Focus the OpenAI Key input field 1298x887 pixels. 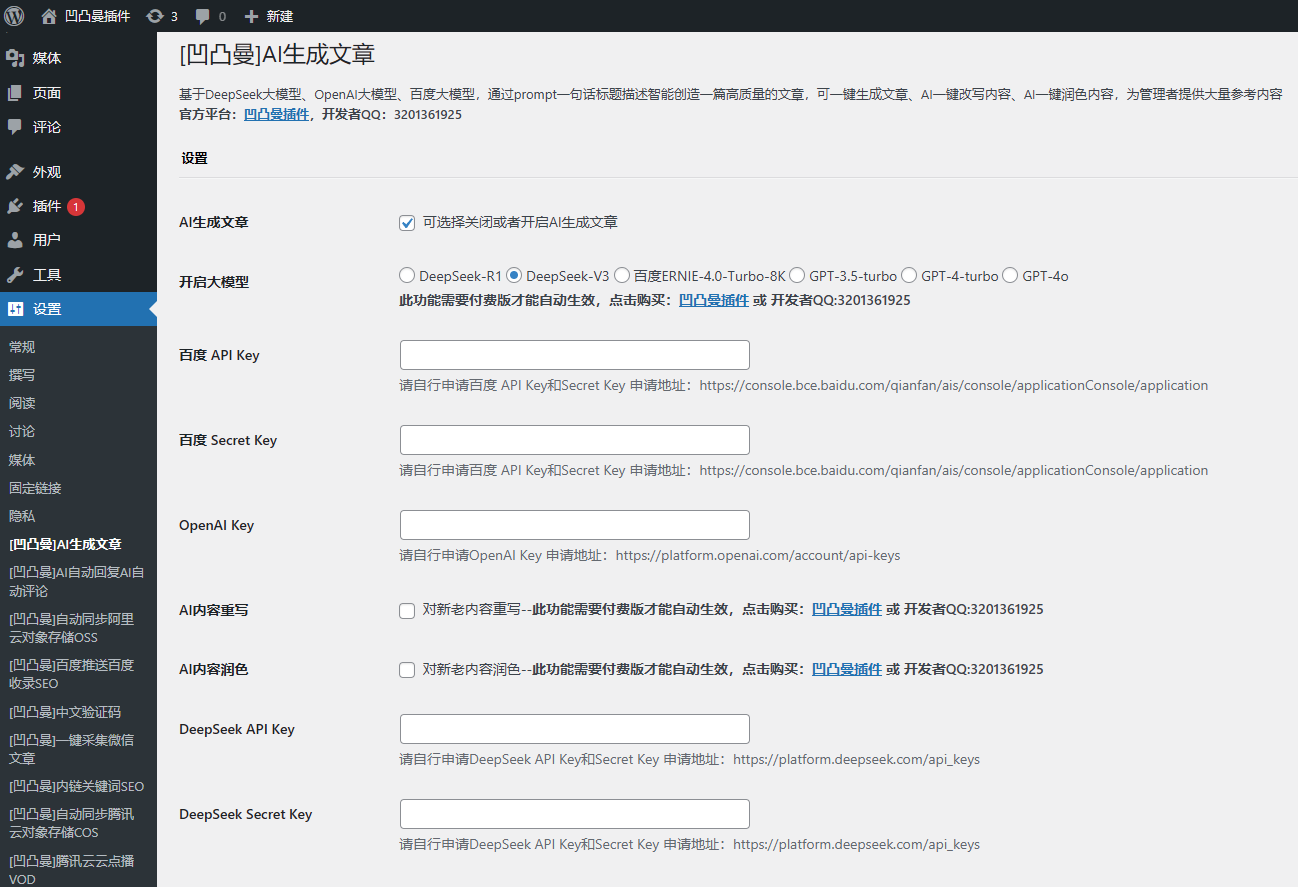pyautogui.click(x=574, y=525)
